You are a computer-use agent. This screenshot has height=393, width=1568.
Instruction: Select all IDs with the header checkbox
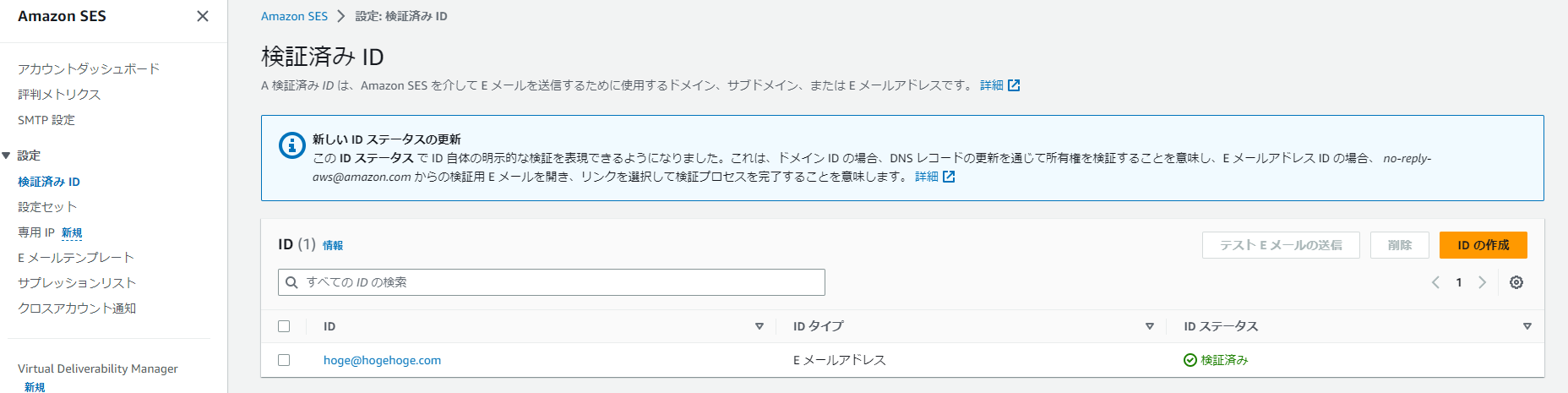tap(284, 326)
